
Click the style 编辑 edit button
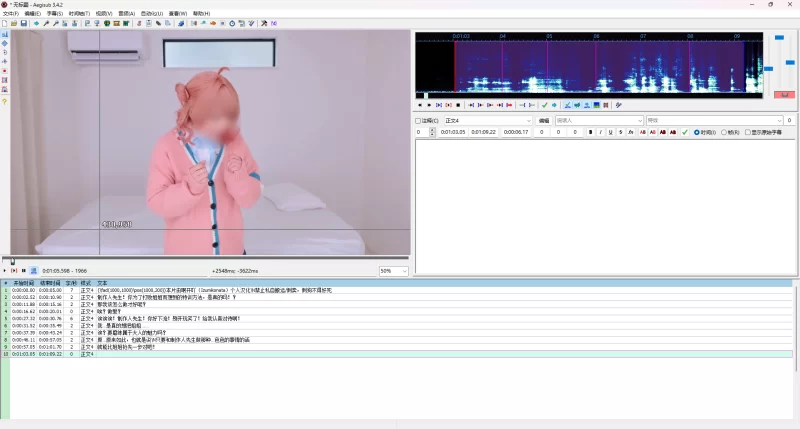(544, 121)
